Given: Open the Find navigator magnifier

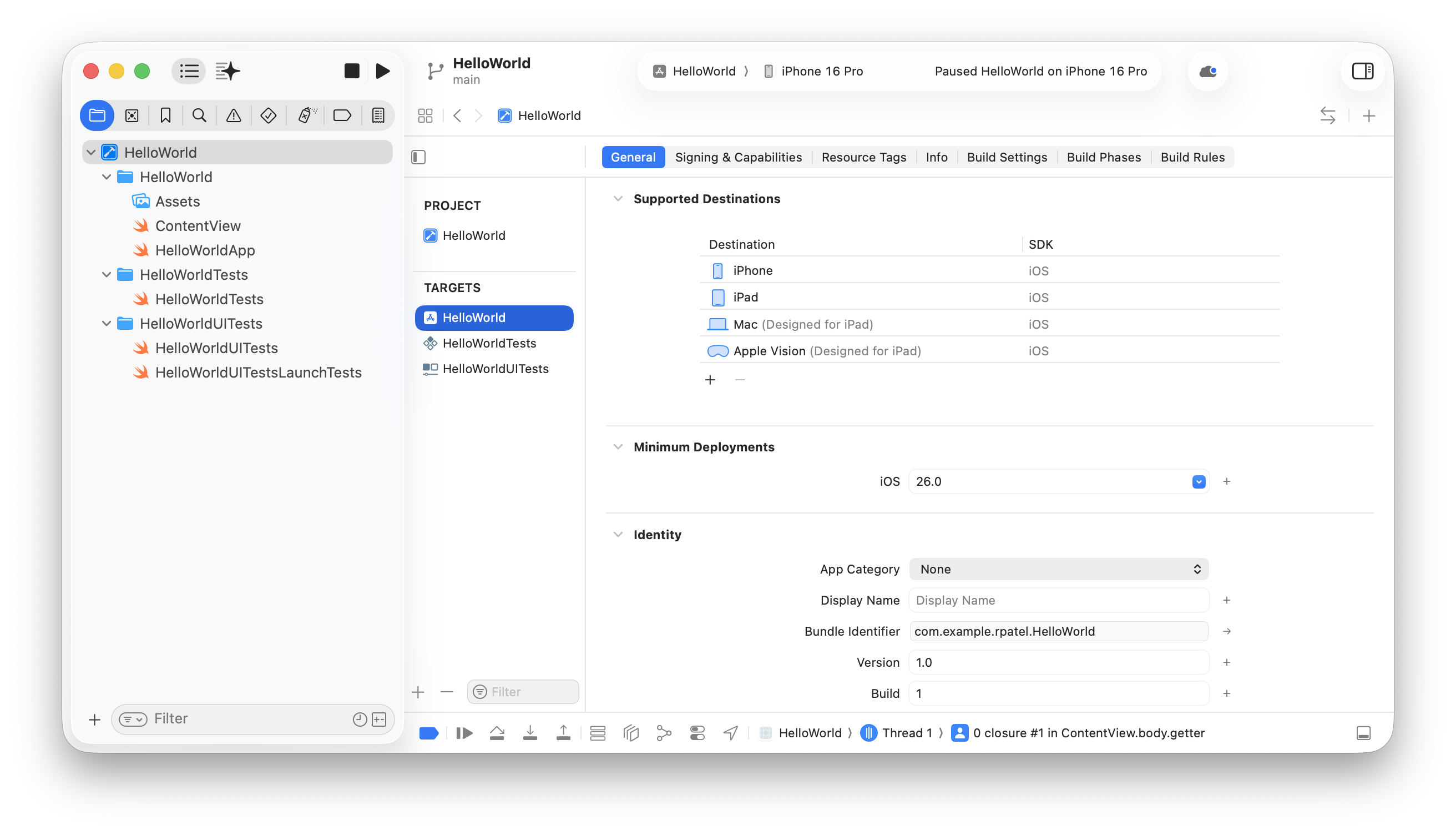Looking at the screenshot, I should click(x=199, y=115).
